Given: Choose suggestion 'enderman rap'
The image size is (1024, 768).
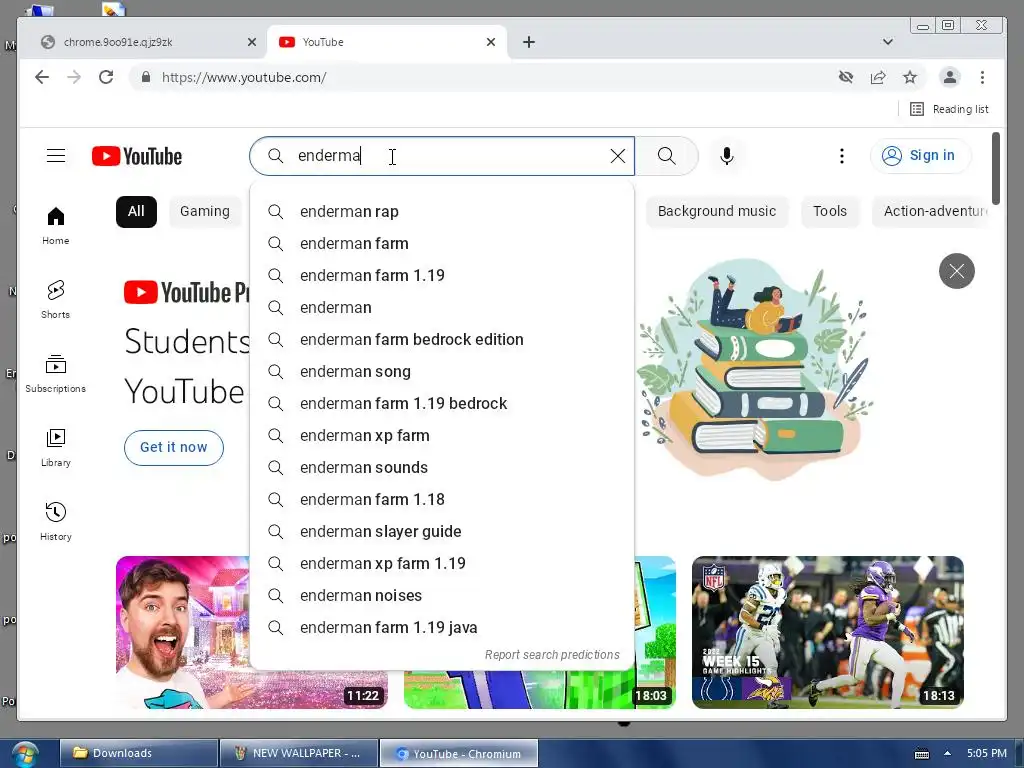Looking at the screenshot, I should click(442, 212).
